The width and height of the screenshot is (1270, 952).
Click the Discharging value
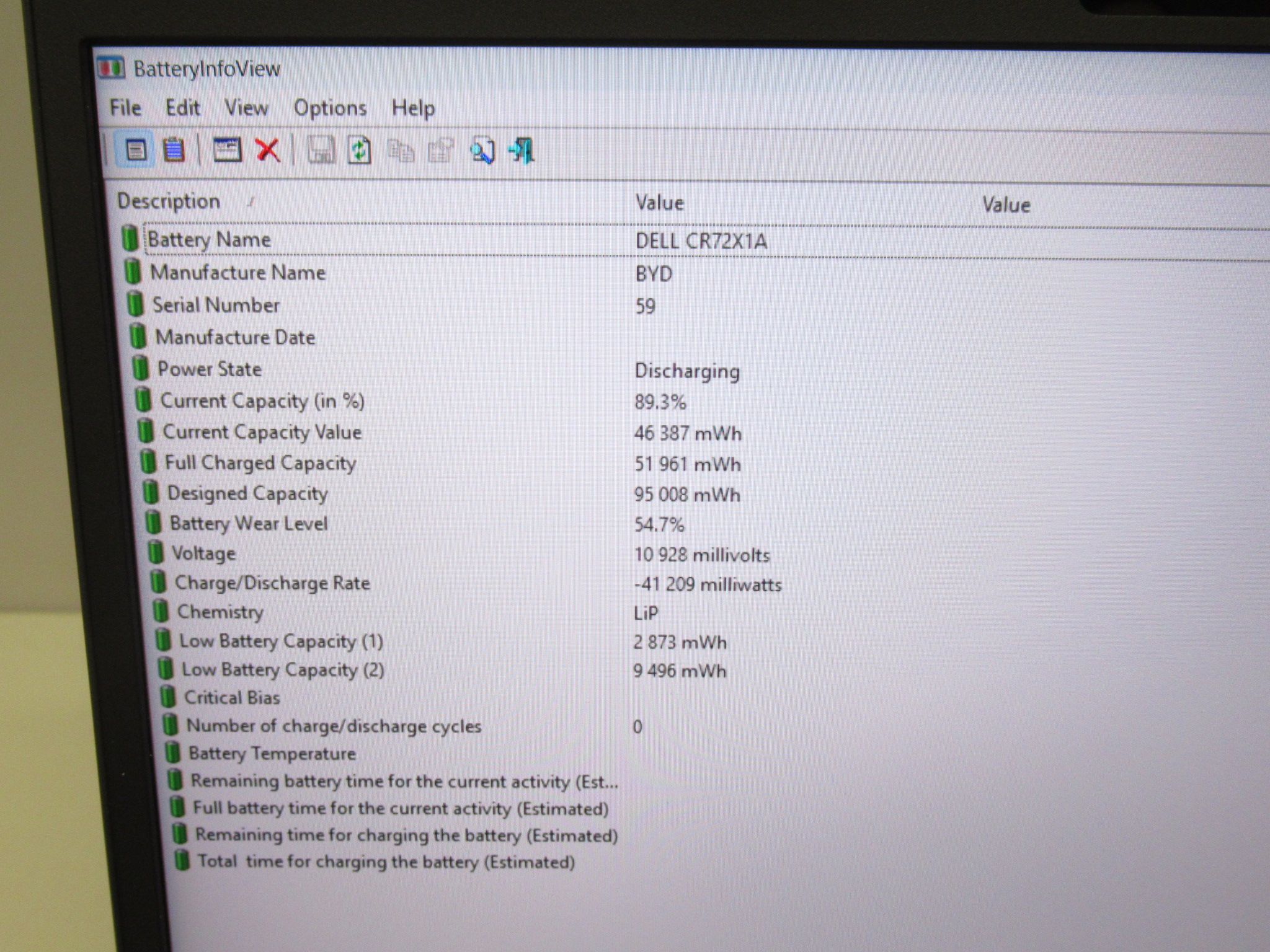[687, 371]
